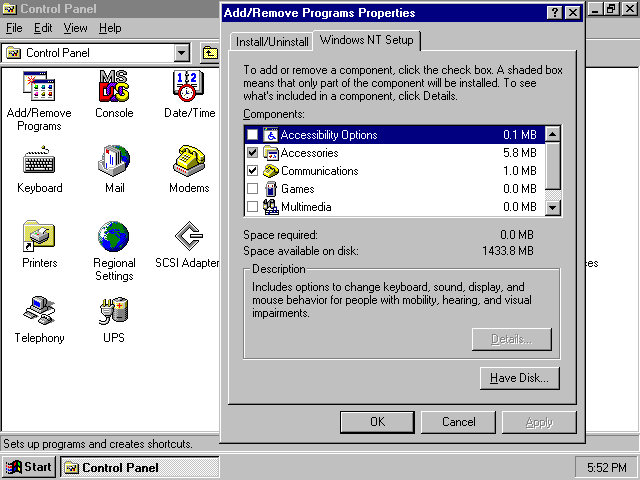Screen dimensions: 640x480
Task: Open the View menu
Action: [x=75, y=28]
